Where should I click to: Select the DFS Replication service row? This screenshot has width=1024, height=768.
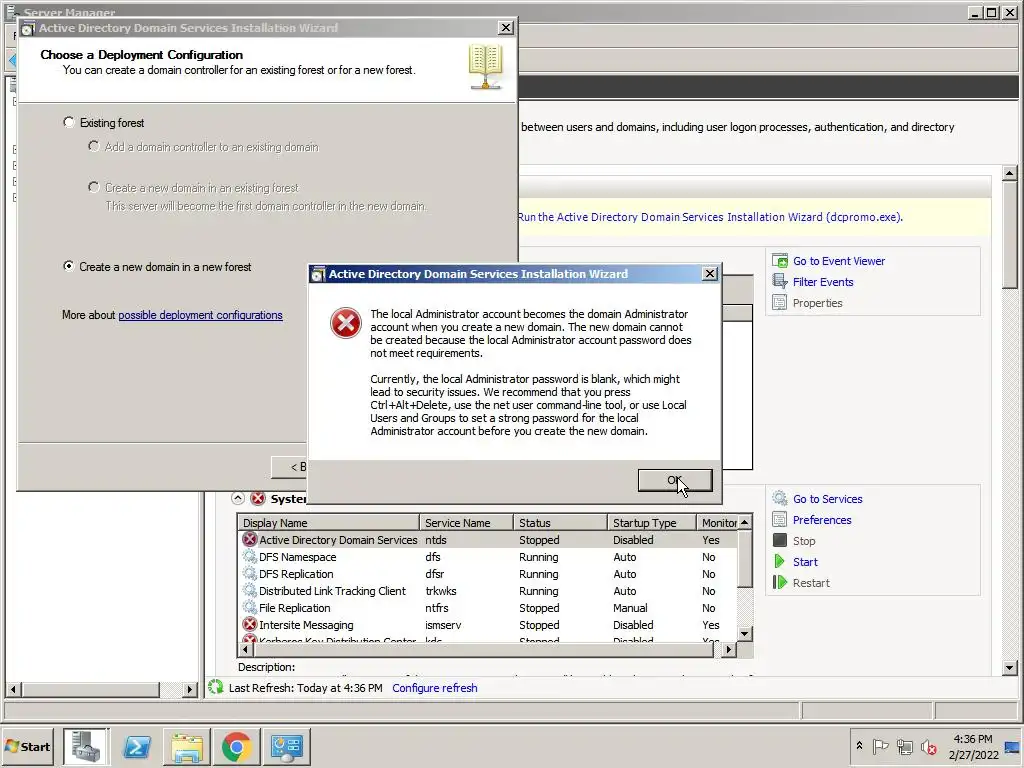pos(488,574)
